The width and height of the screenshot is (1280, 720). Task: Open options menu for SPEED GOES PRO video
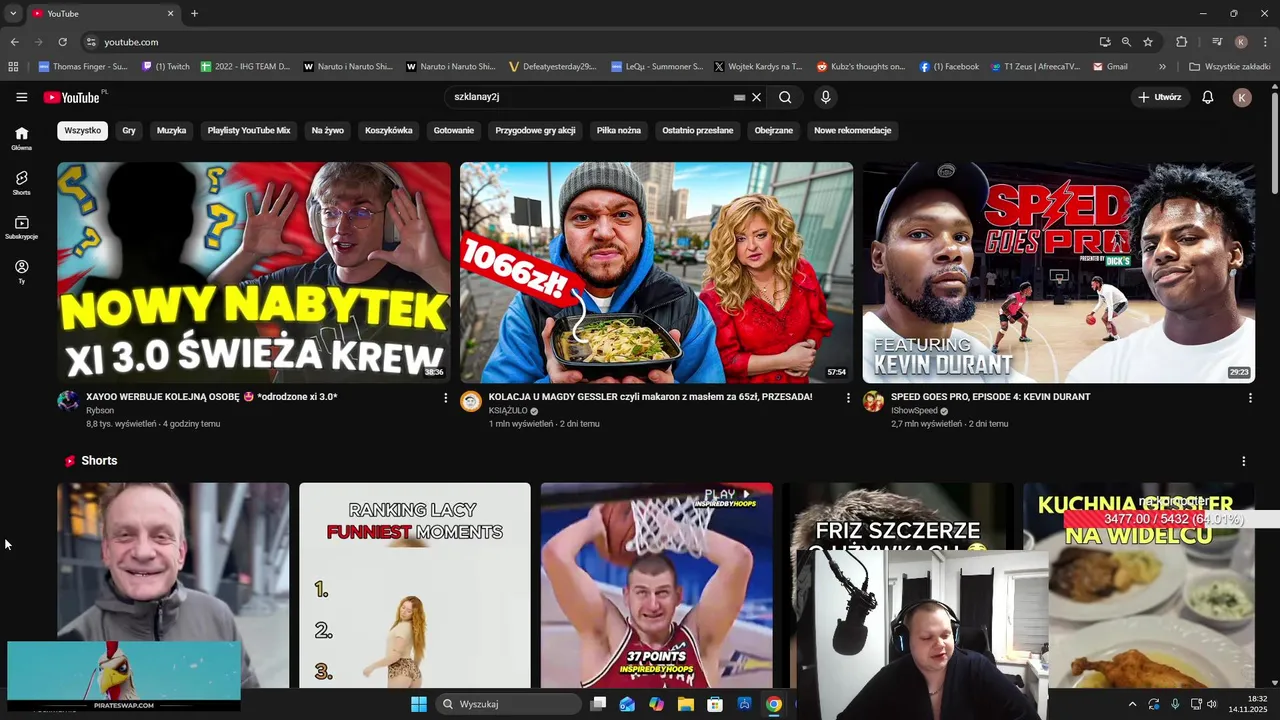pos(1250,398)
